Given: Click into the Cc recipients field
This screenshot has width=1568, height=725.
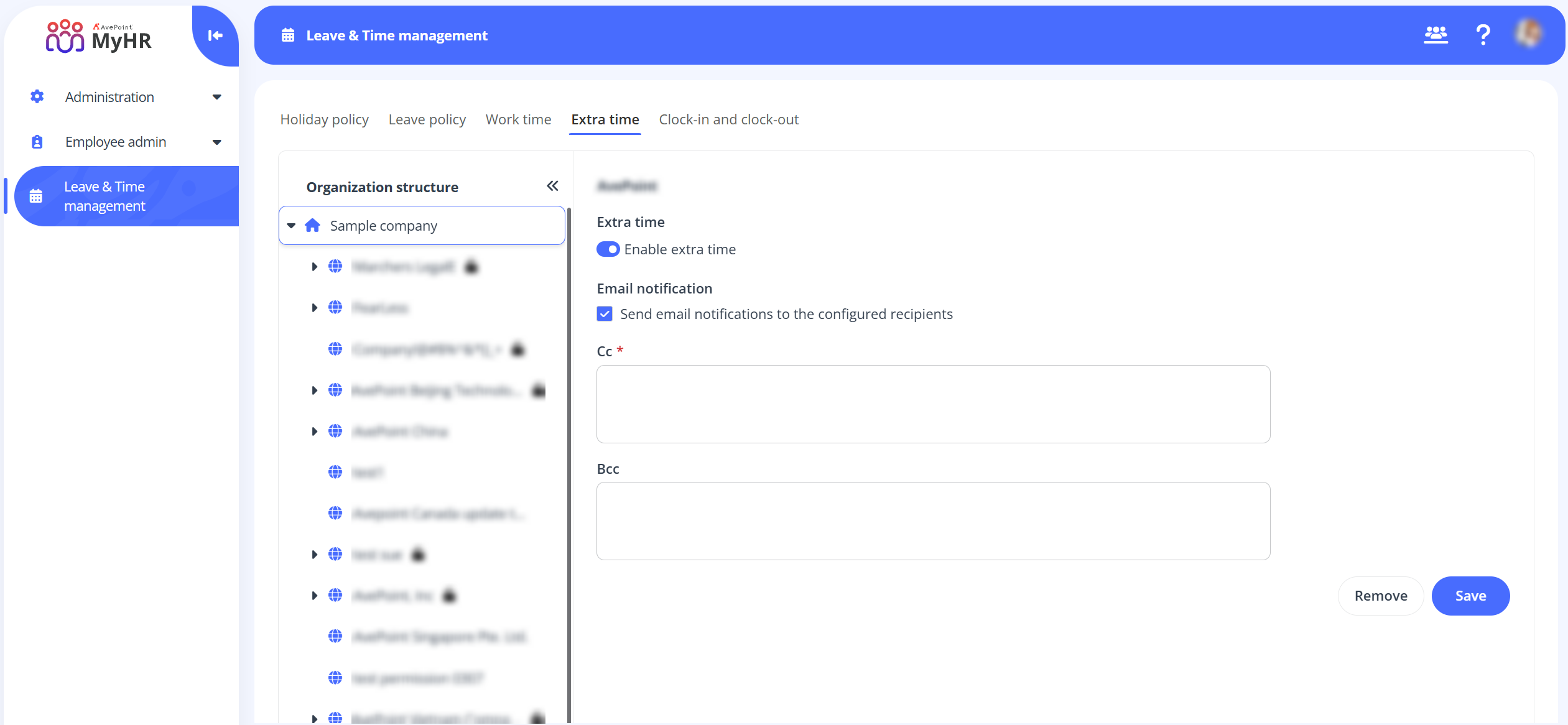Looking at the screenshot, I should [933, 404].
